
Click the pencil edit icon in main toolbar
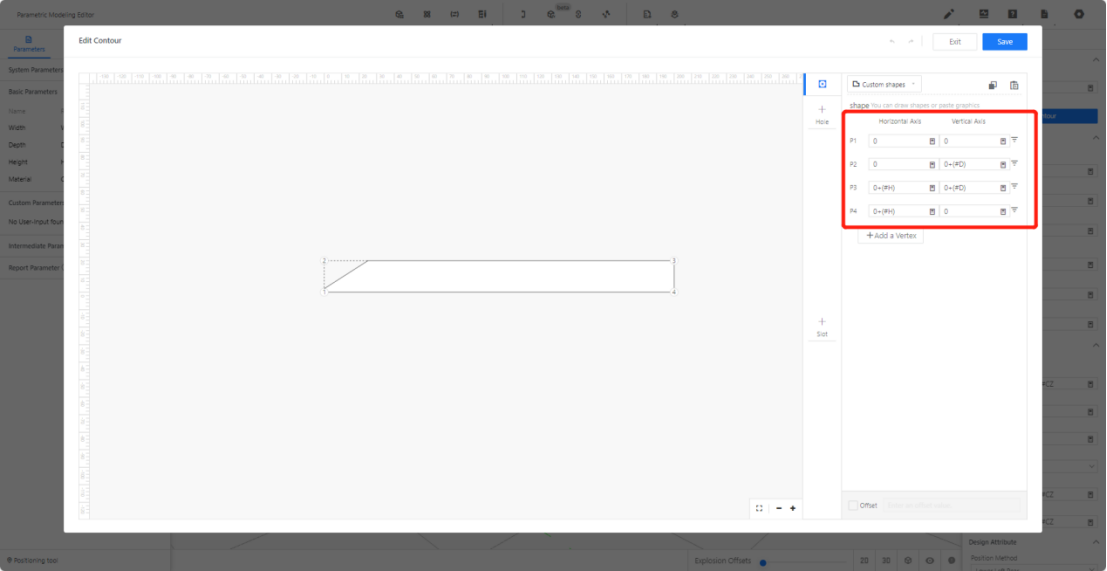(x=949, y=14)
